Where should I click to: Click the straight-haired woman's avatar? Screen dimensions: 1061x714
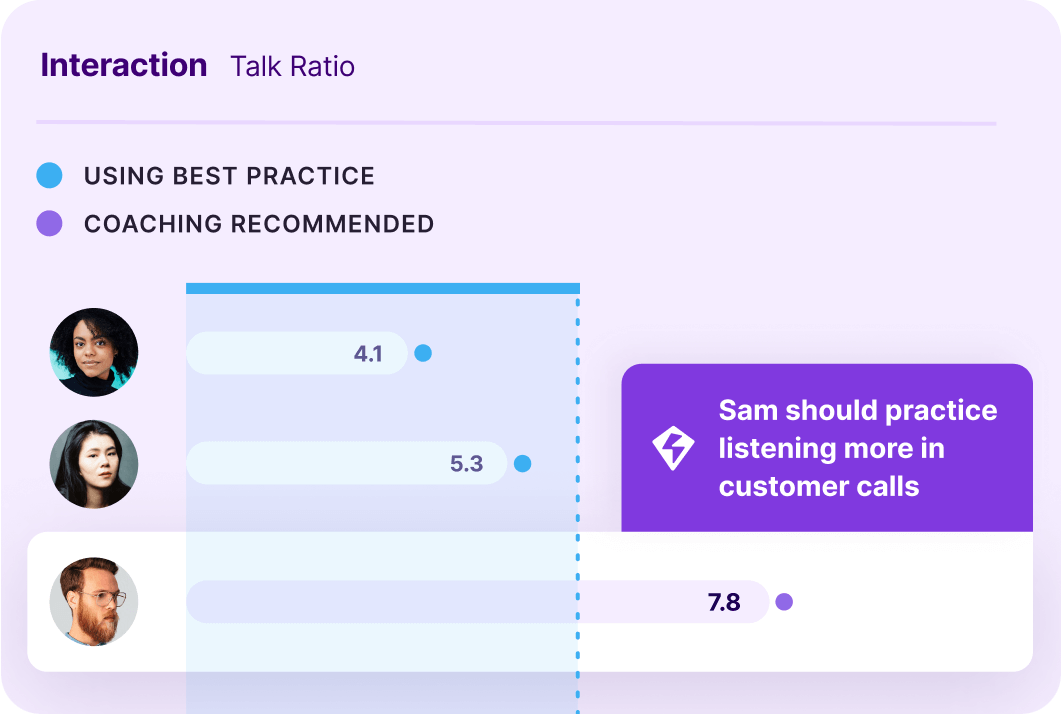point(94,464)
